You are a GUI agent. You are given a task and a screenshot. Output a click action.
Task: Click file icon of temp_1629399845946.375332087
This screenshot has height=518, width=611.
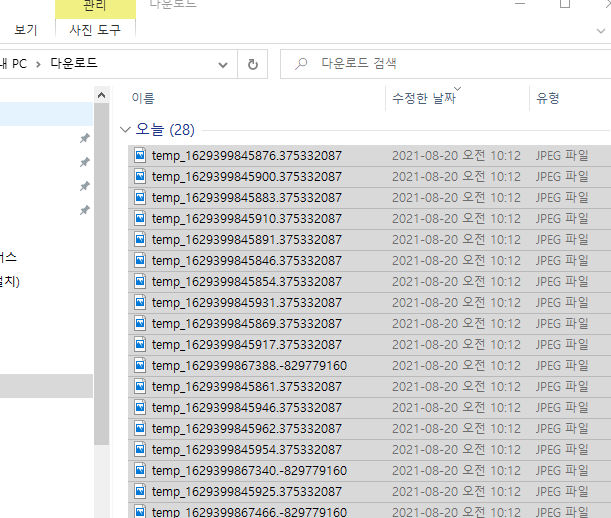140,408
